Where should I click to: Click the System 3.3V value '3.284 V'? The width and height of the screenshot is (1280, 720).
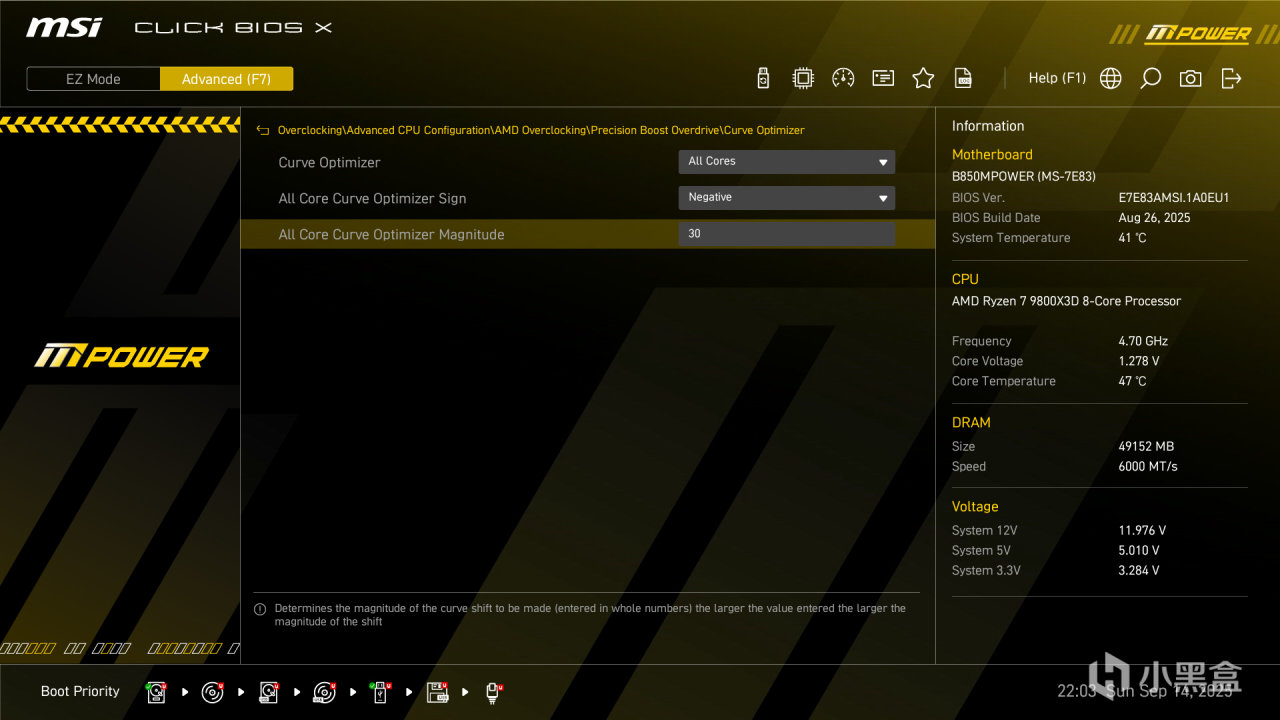click(1139, 570)
